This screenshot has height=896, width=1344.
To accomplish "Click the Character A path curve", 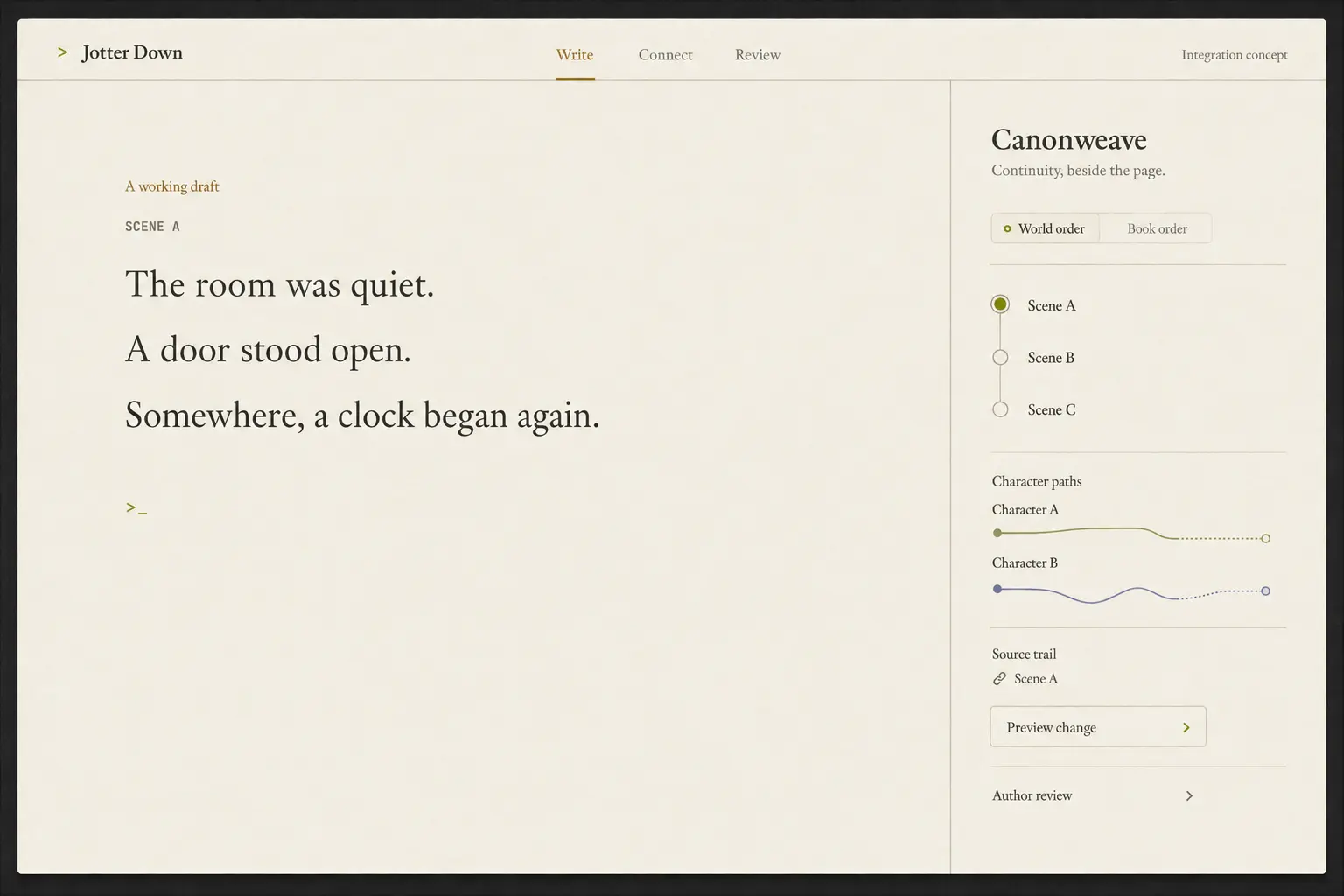I will coord(1131,533).
